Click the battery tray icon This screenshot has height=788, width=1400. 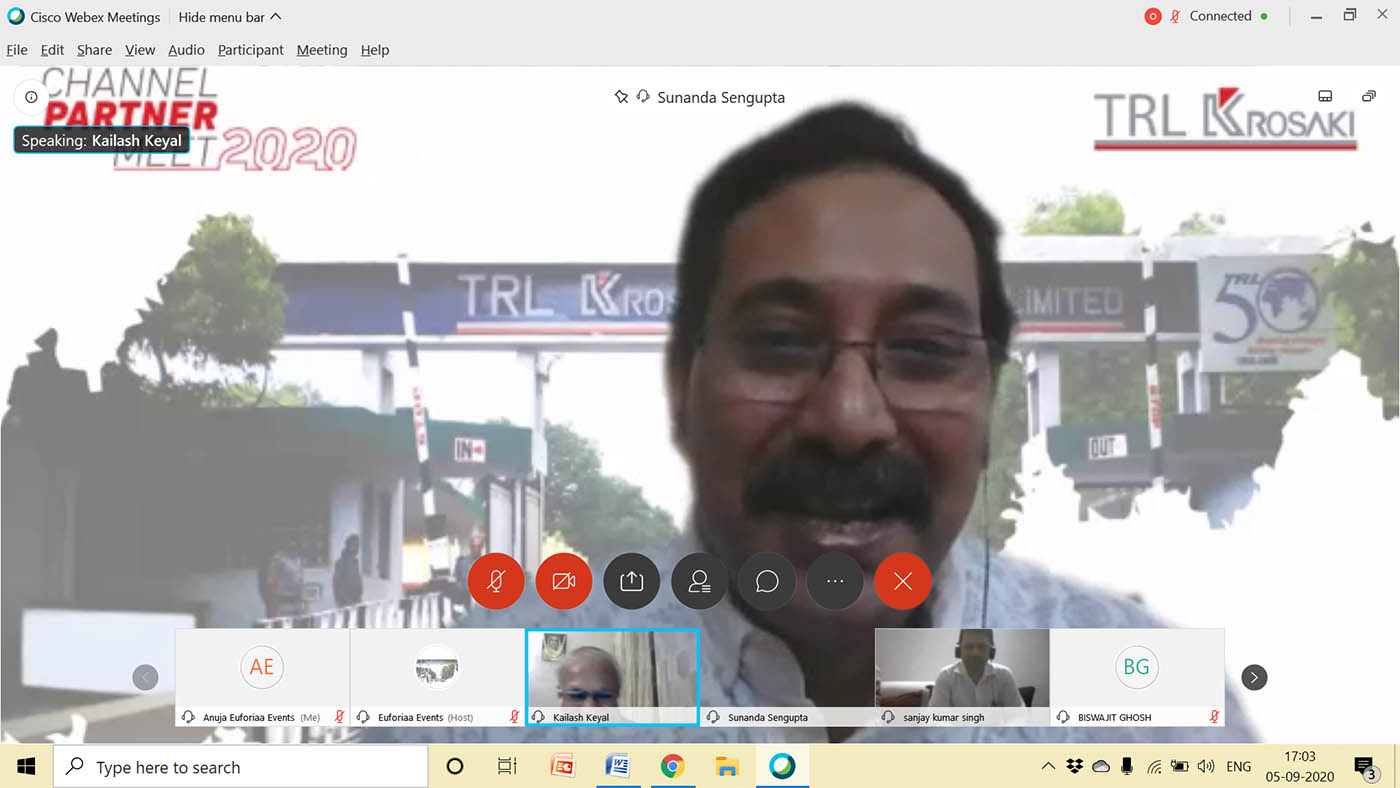pyautogui.click(x=1180, y=767)
